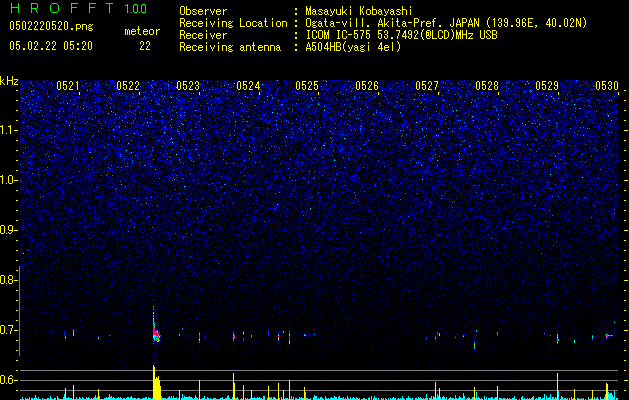
Task: Click the bright pink meteor echo after 0522
Action: 156,333
